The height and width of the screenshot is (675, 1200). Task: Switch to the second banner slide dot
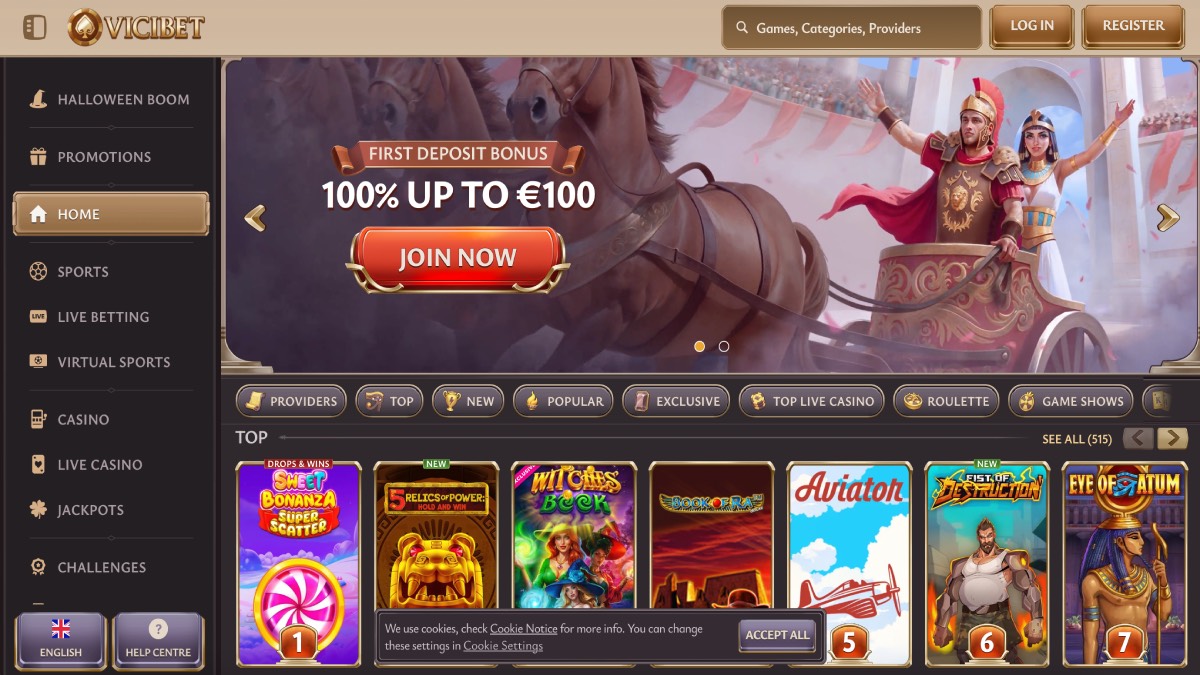[x=724, y=347]
